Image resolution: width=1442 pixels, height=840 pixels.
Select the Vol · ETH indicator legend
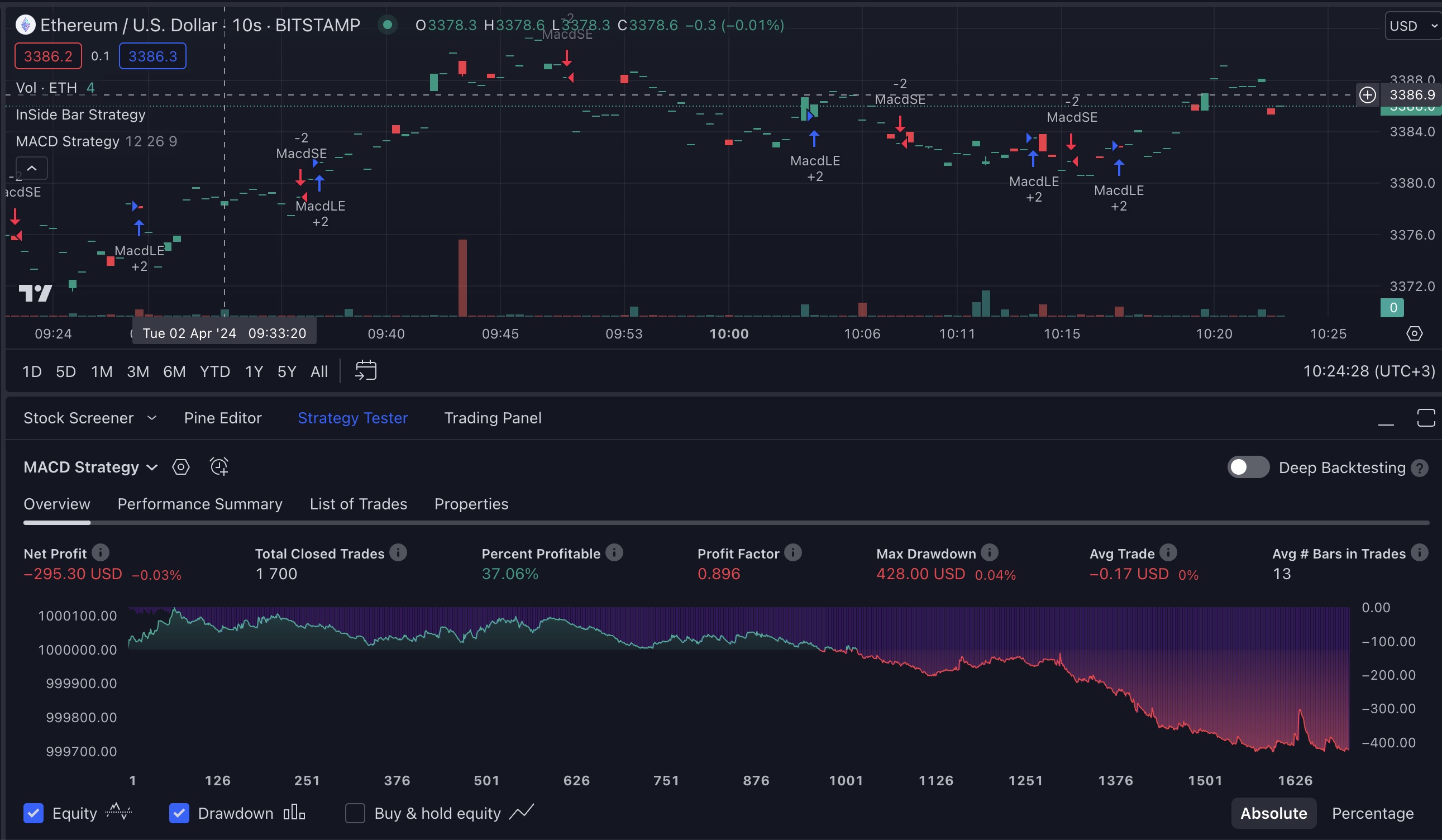click(x=55, y=88)
